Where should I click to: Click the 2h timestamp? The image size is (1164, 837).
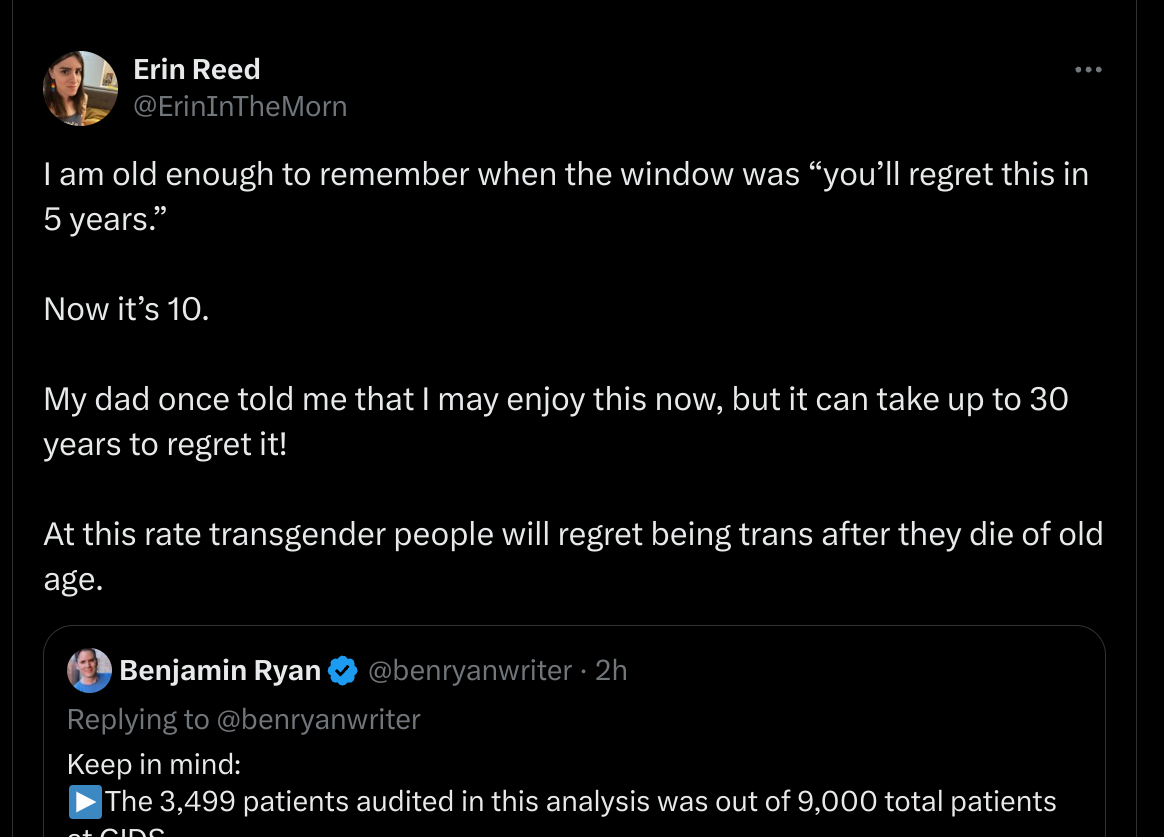pyautogui.click(x=611, y=670)
